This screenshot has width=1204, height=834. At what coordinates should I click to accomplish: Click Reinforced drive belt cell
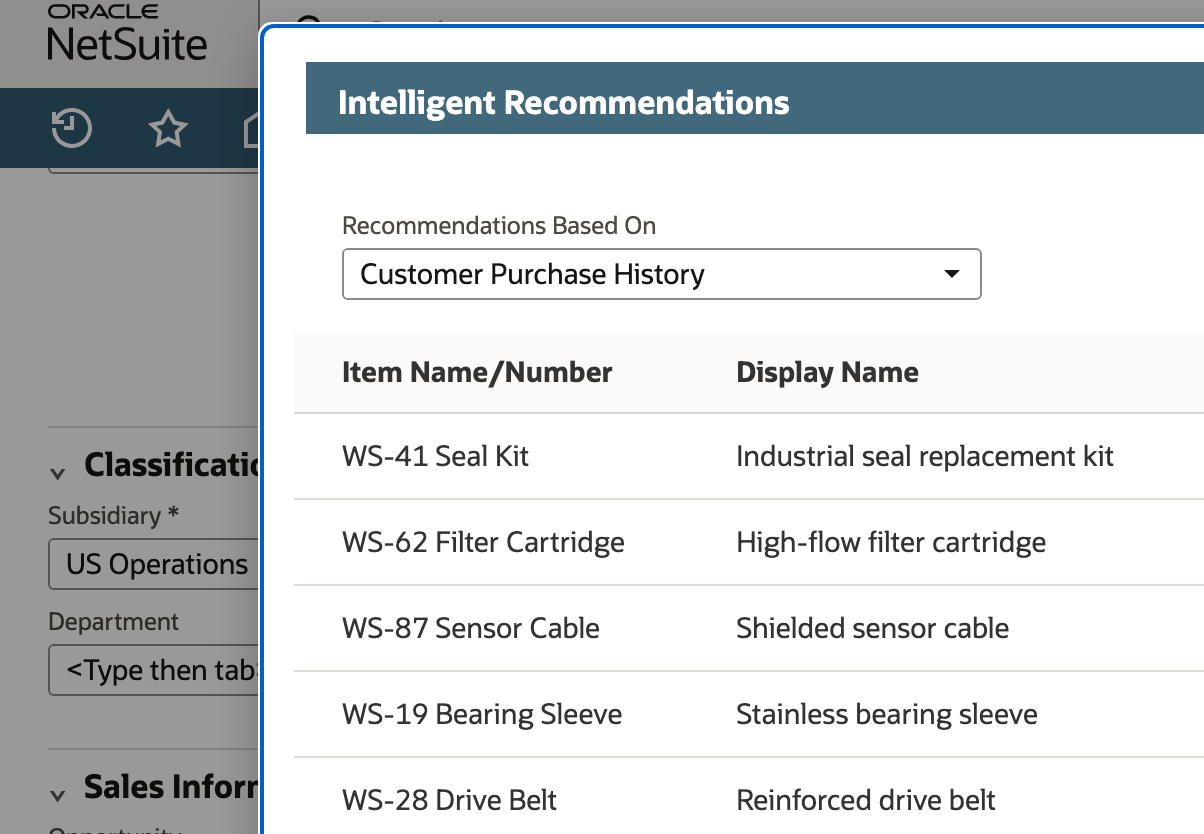pos(866,800)
